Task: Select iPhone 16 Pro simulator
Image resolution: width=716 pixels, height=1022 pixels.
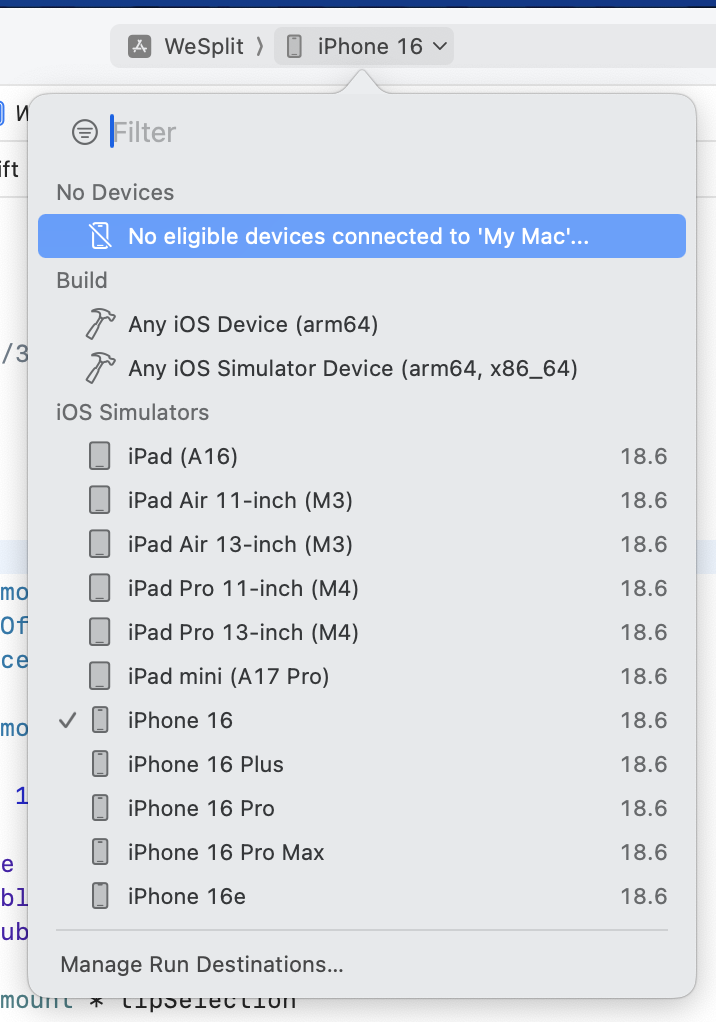Action: (x=362, y=808)
